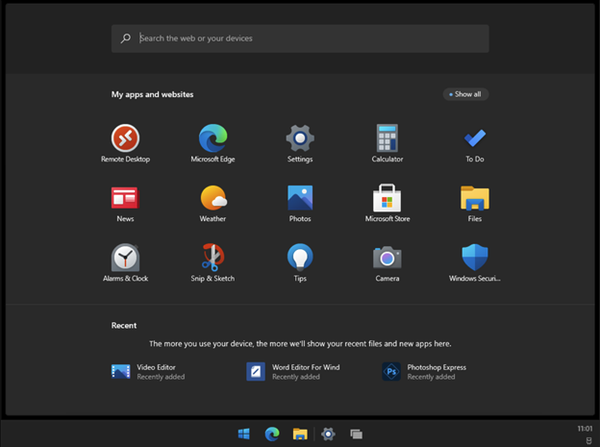Open the Camera app
Image resolution: width=600 pixels, height=447 pixels.
pyautogui.click(x=387, y=263)
